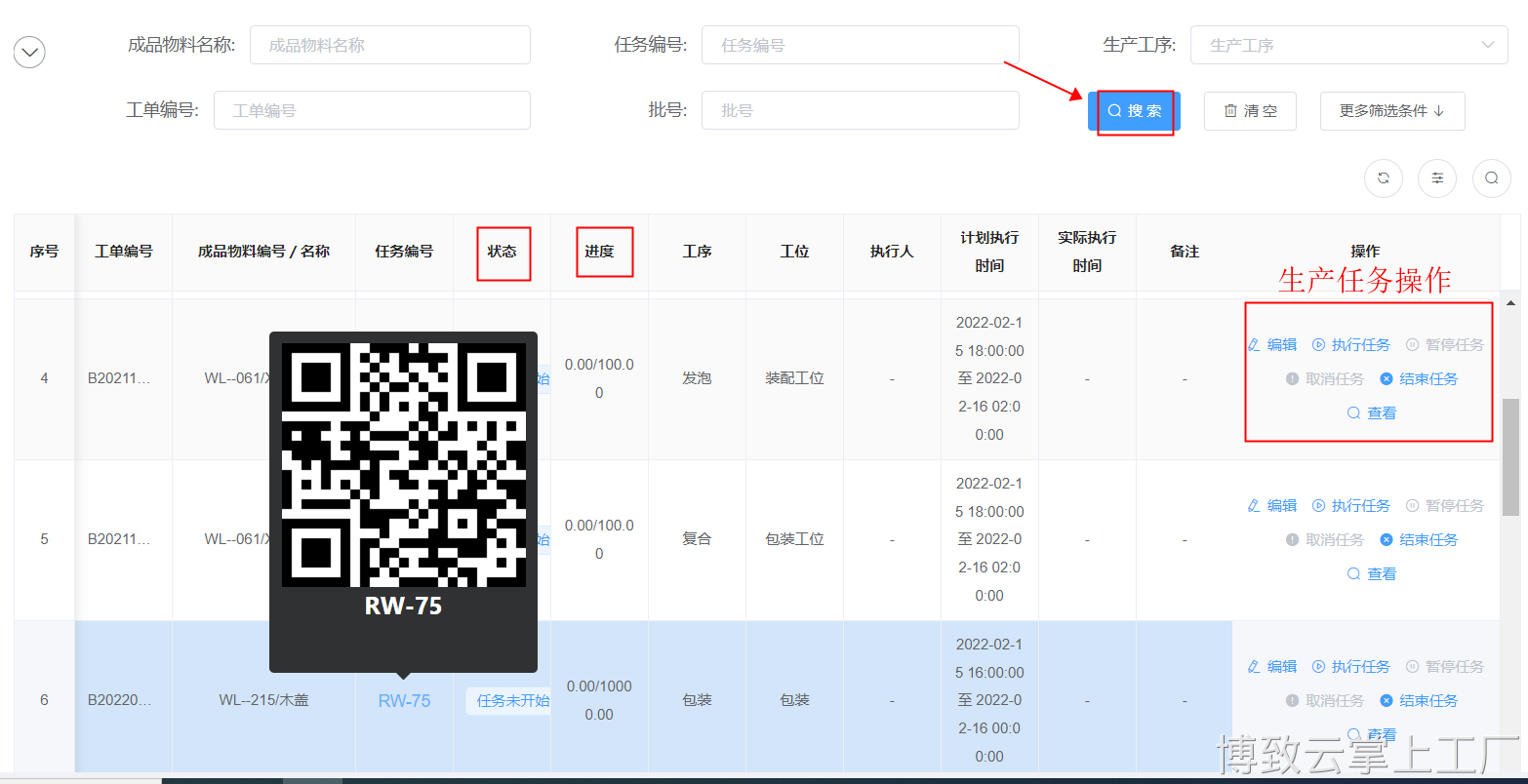Click 查看 in the 发泡 row
1528x784 pixels.
pyautogui.click(x=1372, y=413)
